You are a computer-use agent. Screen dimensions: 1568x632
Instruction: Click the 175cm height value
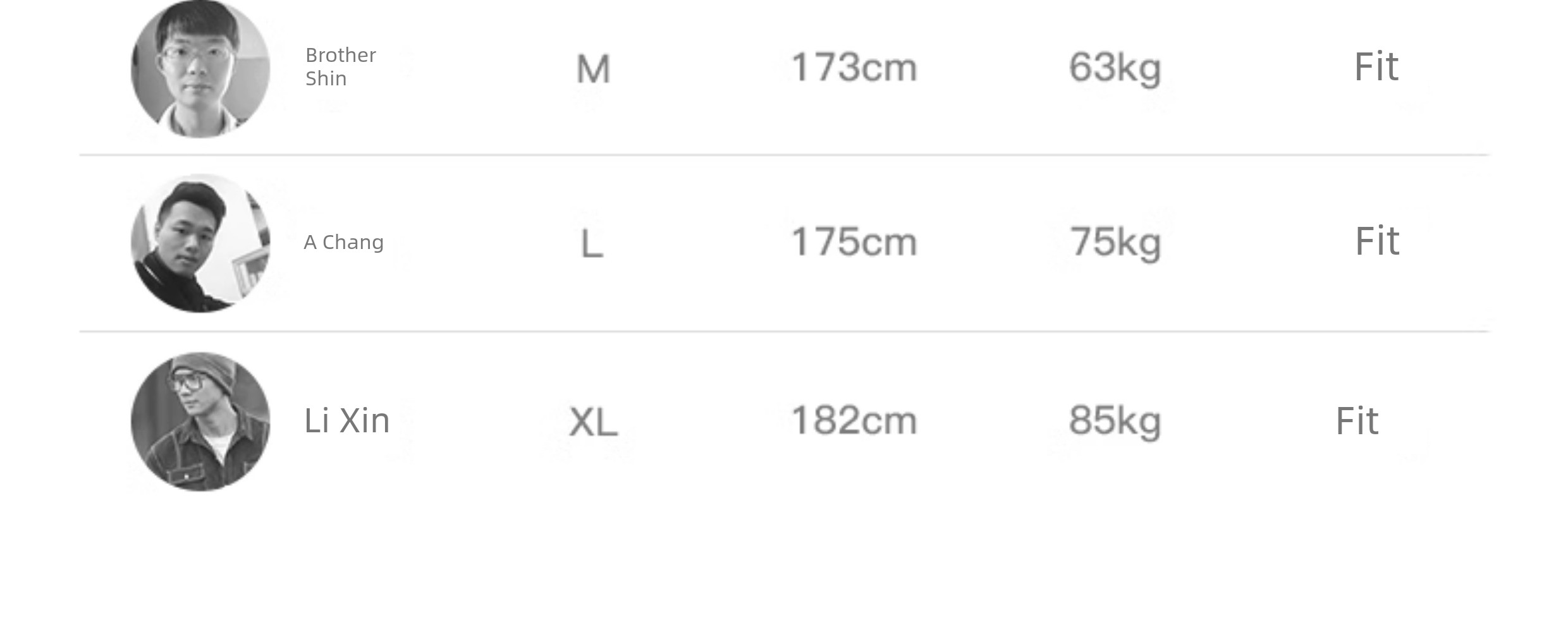click(x=854, y=242)
